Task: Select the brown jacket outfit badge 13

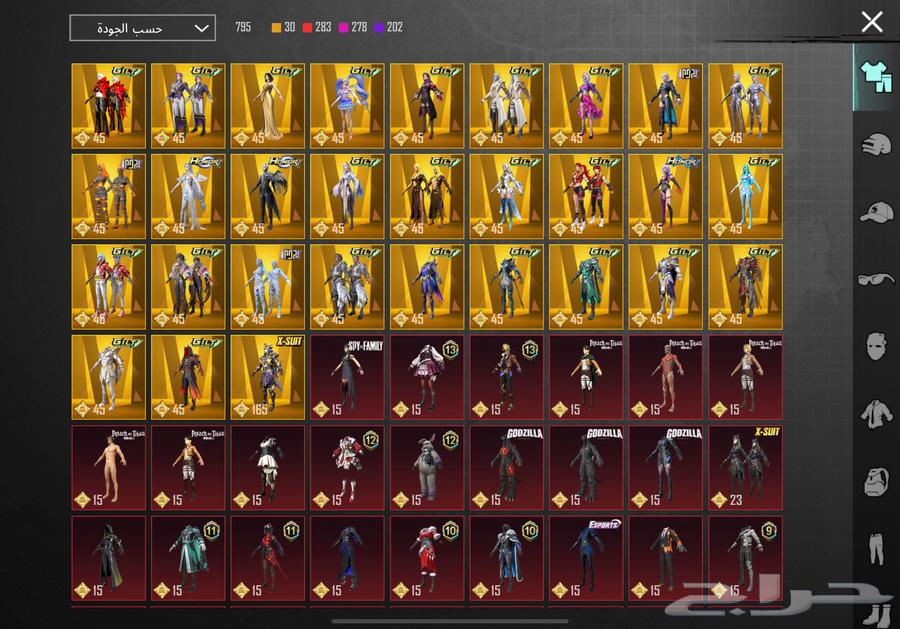Action: point(507,378)
